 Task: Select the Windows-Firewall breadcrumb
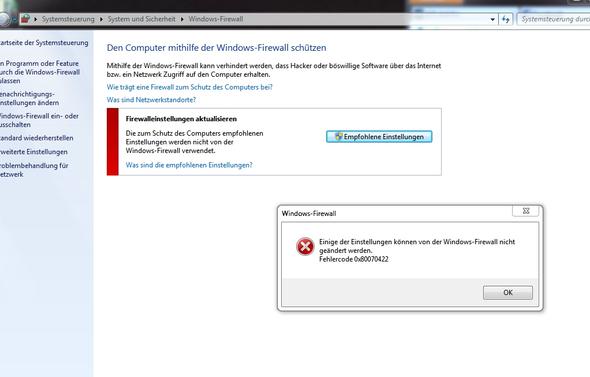(x=216, y=19)
